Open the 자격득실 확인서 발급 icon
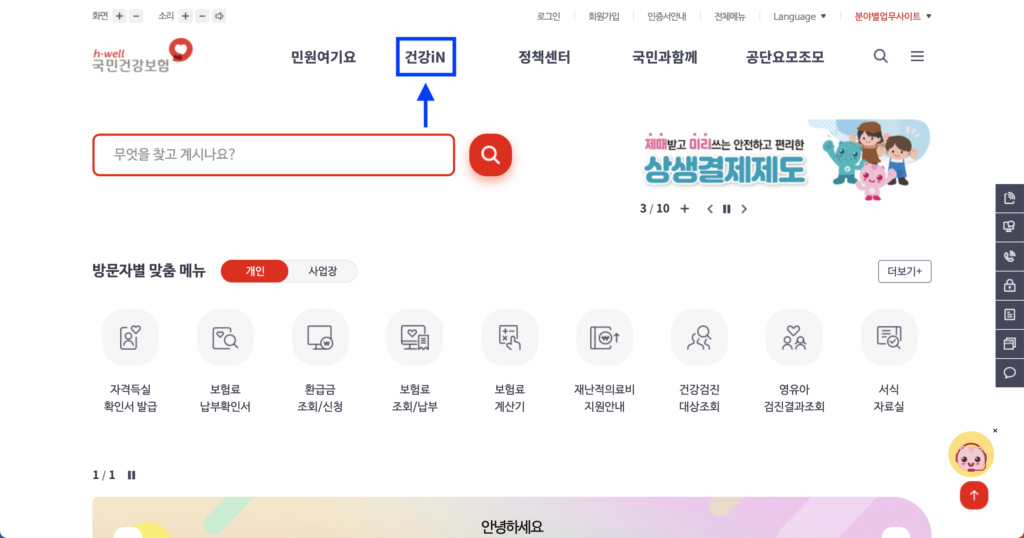Image resolution: width=1024 pixels, height=538 pixels. (x=130, y=338)
